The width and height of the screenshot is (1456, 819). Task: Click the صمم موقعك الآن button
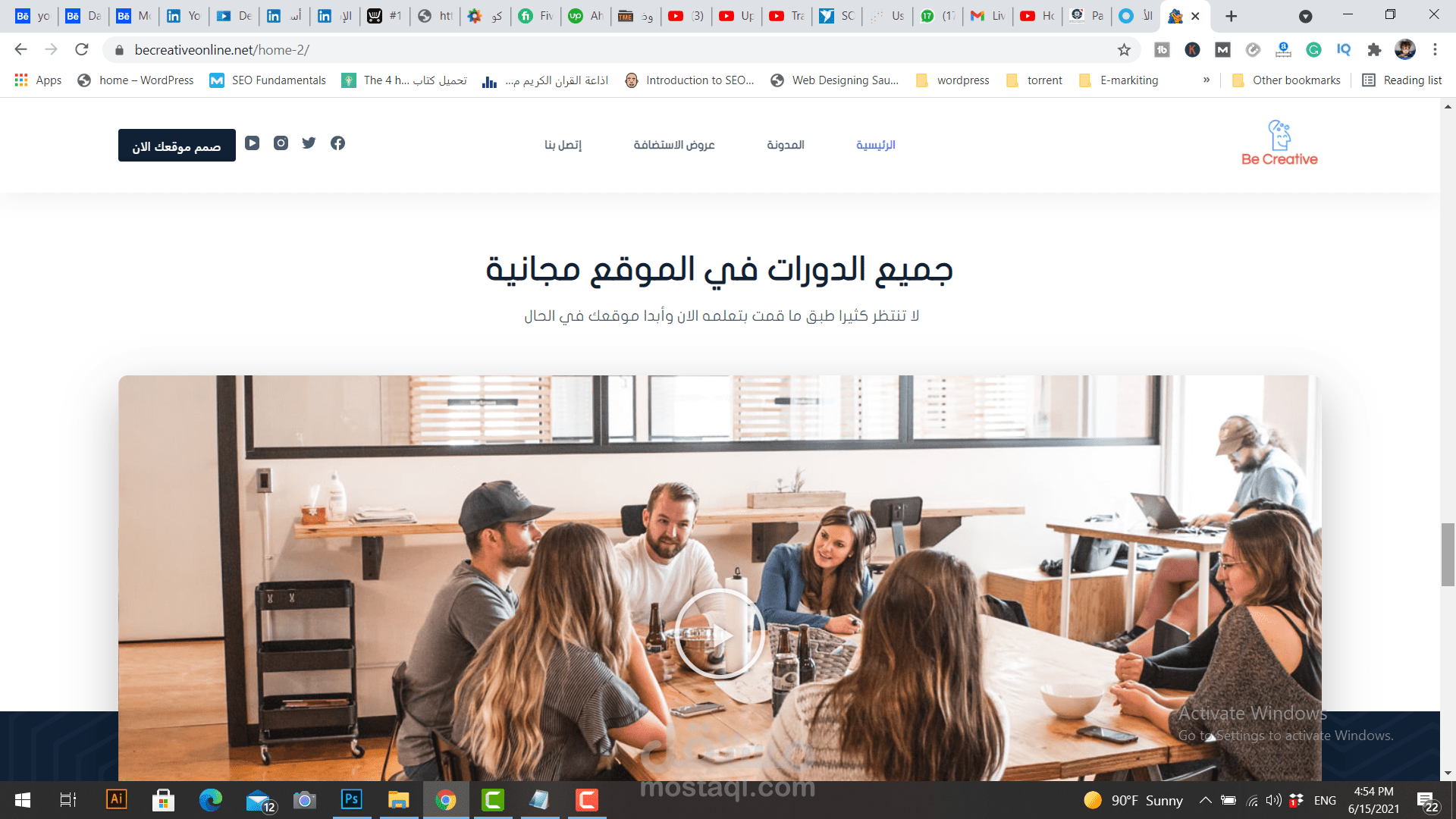[x=177, y=146]
